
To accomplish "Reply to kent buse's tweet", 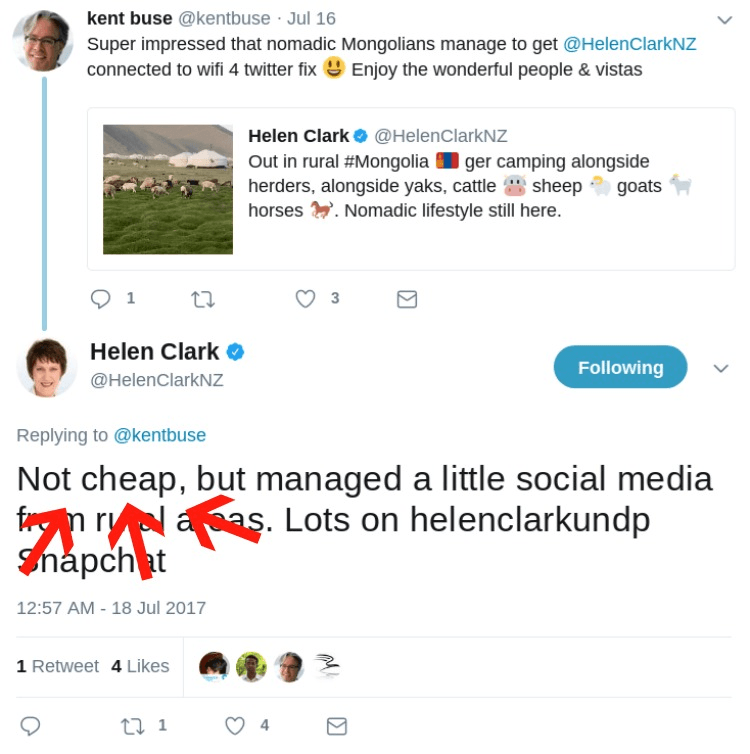I will tap(101, 299).
